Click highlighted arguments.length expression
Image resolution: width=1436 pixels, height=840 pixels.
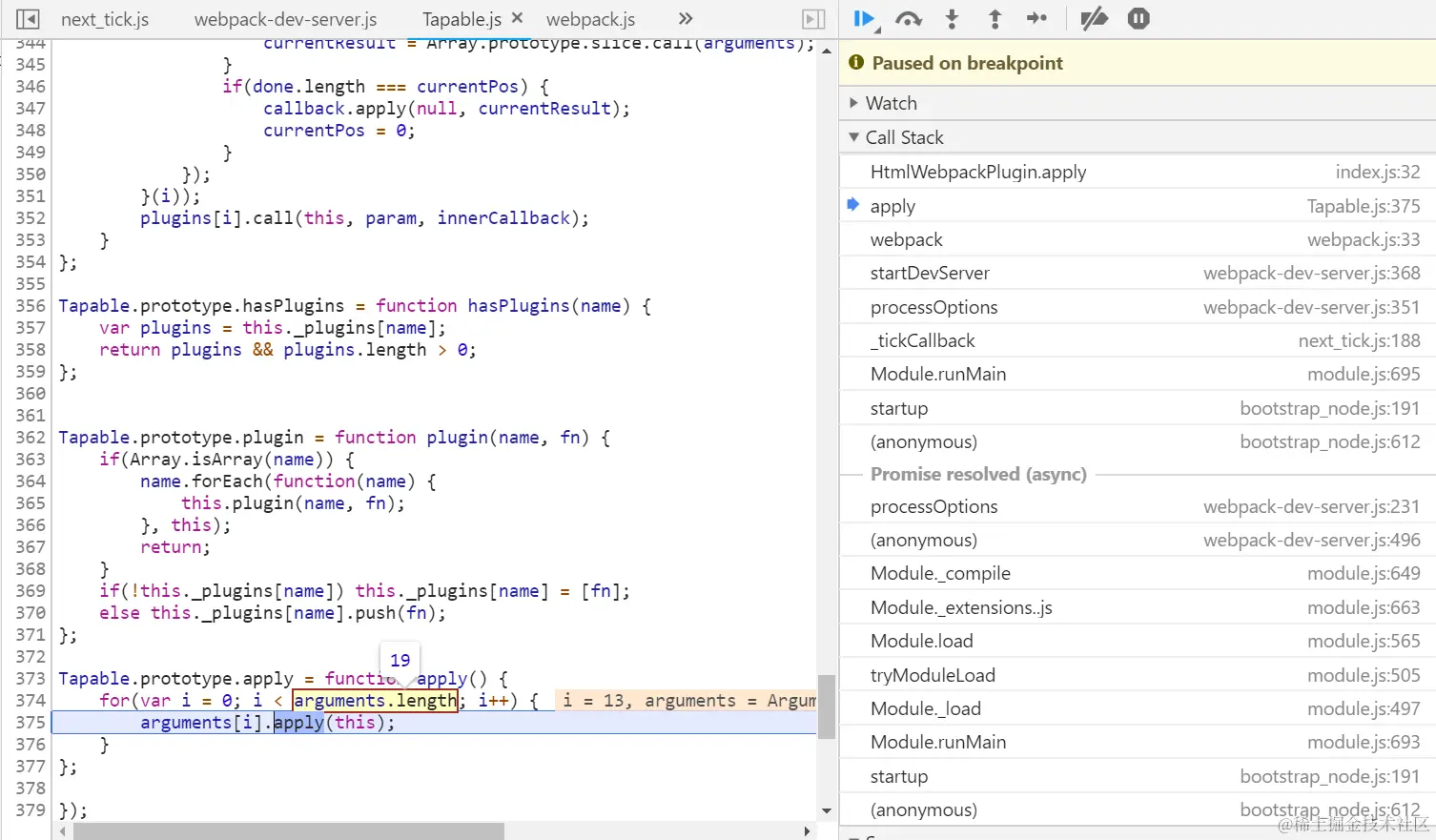(375, 701)
